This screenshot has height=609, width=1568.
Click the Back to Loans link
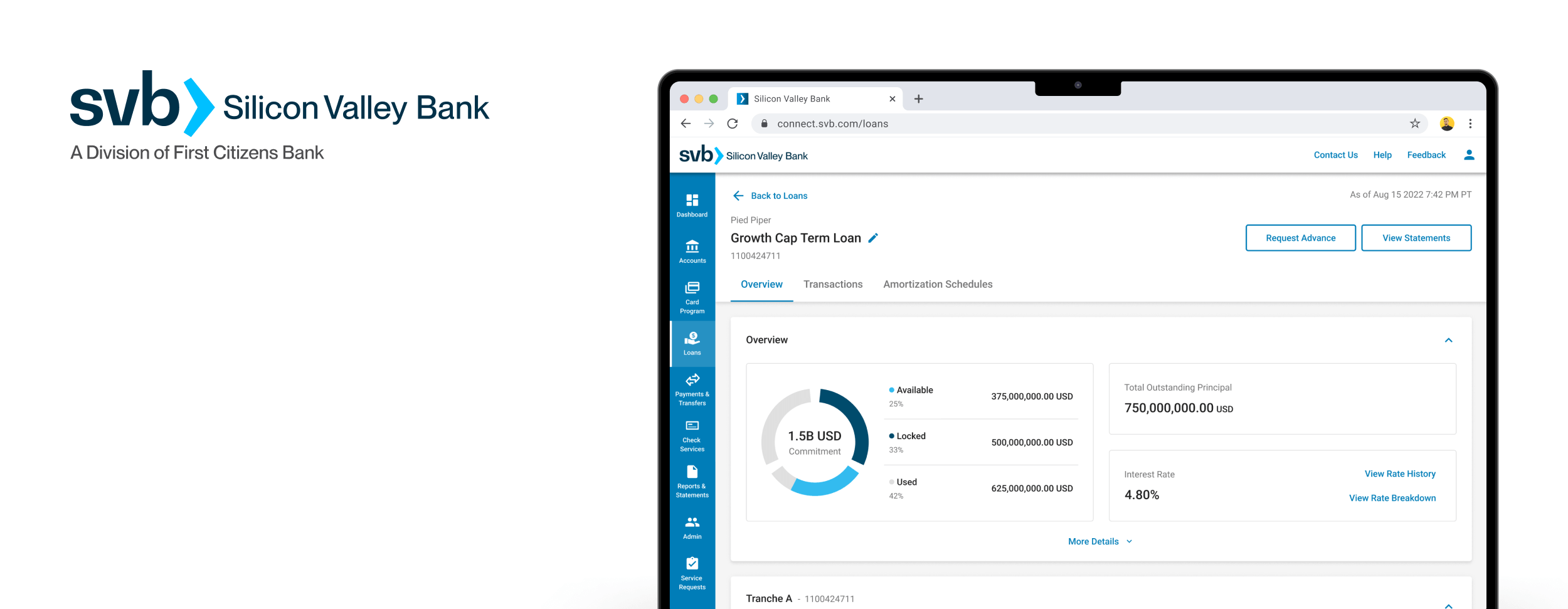[779, 196]
